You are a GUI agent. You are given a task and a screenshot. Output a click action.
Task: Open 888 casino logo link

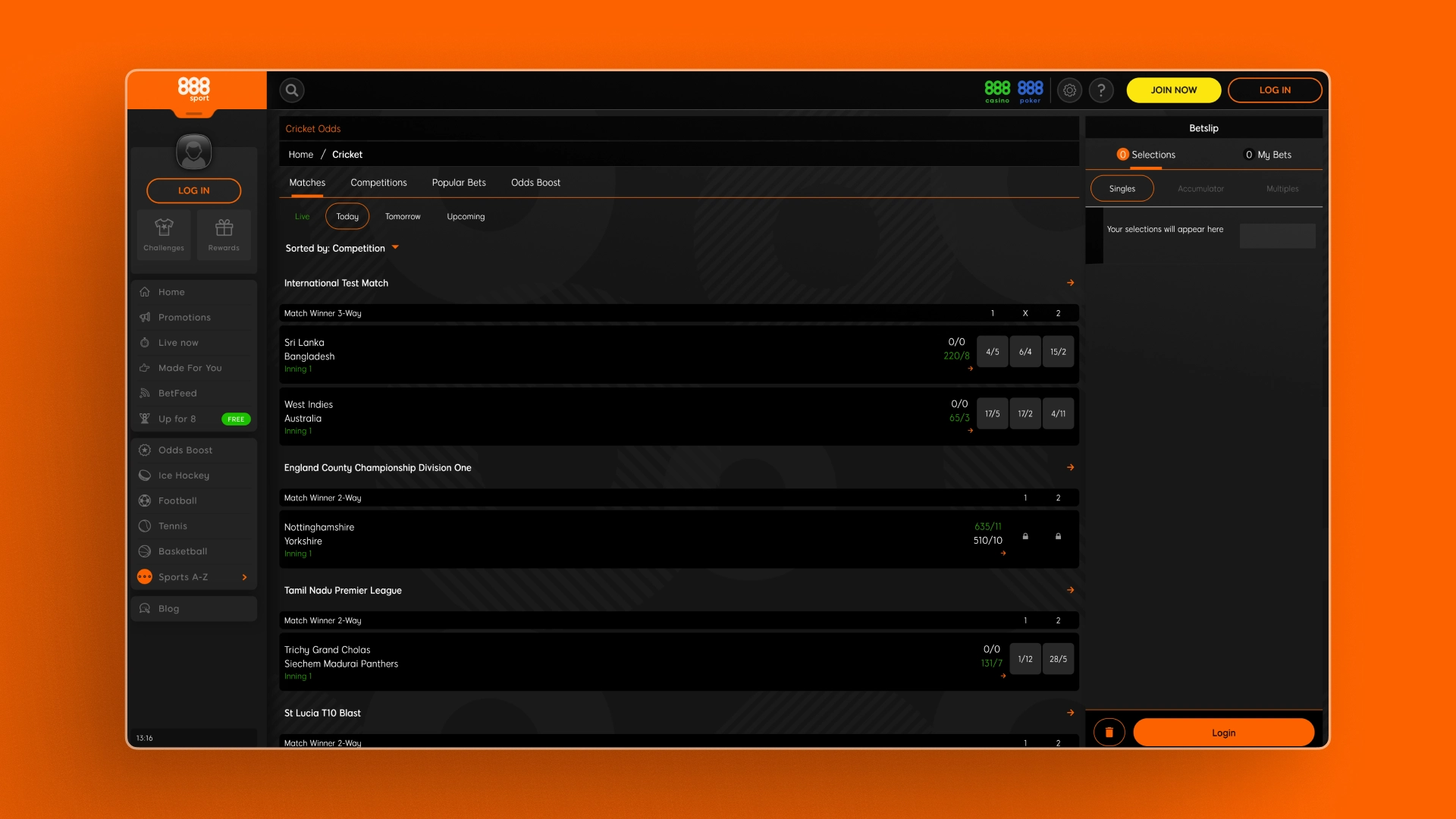point(997,91)
